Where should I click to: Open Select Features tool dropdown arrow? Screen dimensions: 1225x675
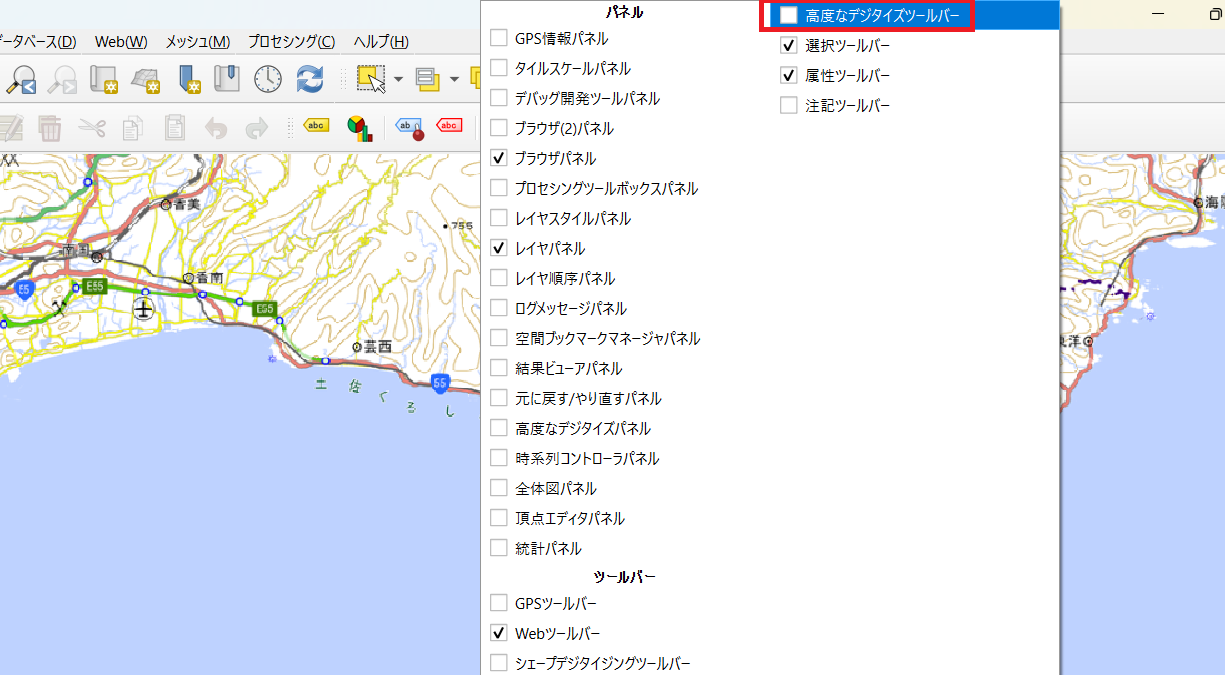(398, 79)
